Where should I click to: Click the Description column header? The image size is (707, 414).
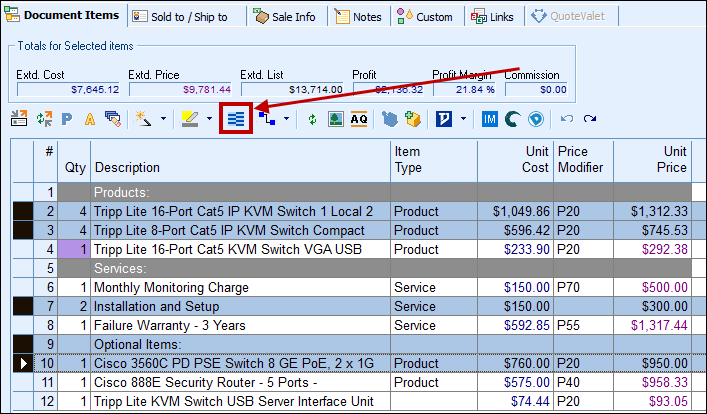click(240, 161)
